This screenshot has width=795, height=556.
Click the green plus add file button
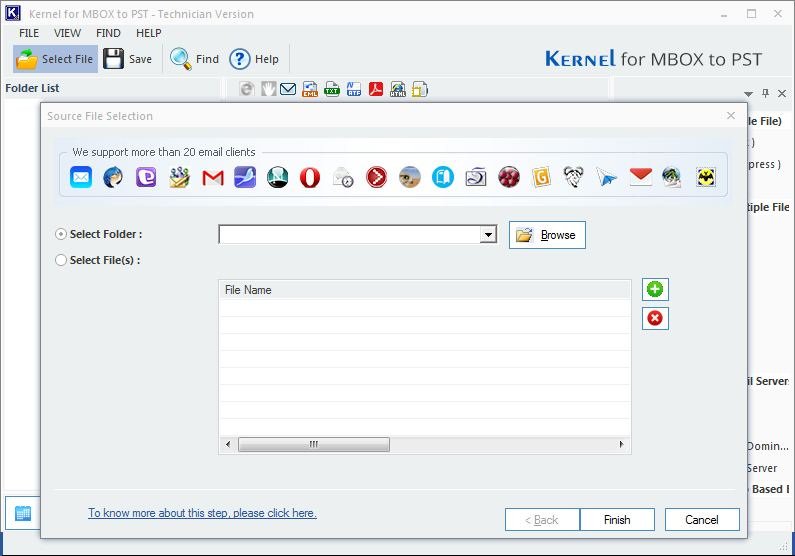655,289
